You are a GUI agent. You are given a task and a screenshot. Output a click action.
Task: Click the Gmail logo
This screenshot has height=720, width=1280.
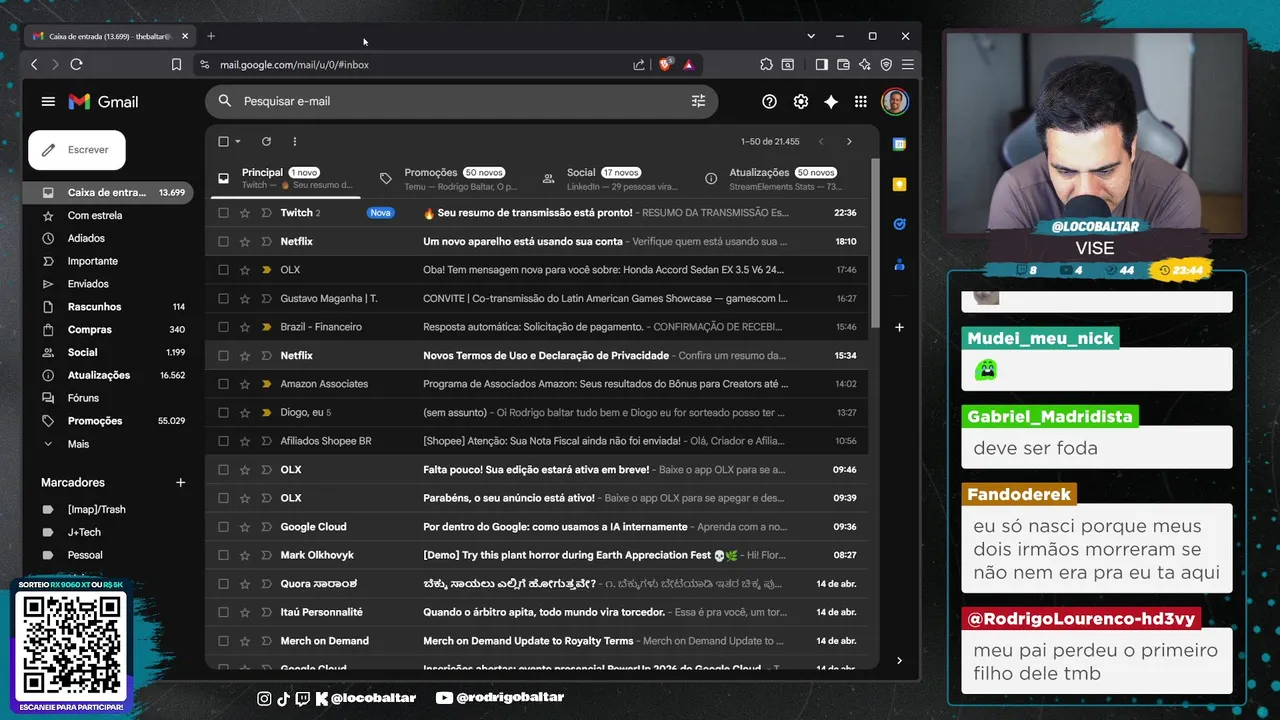click(103, 101)
